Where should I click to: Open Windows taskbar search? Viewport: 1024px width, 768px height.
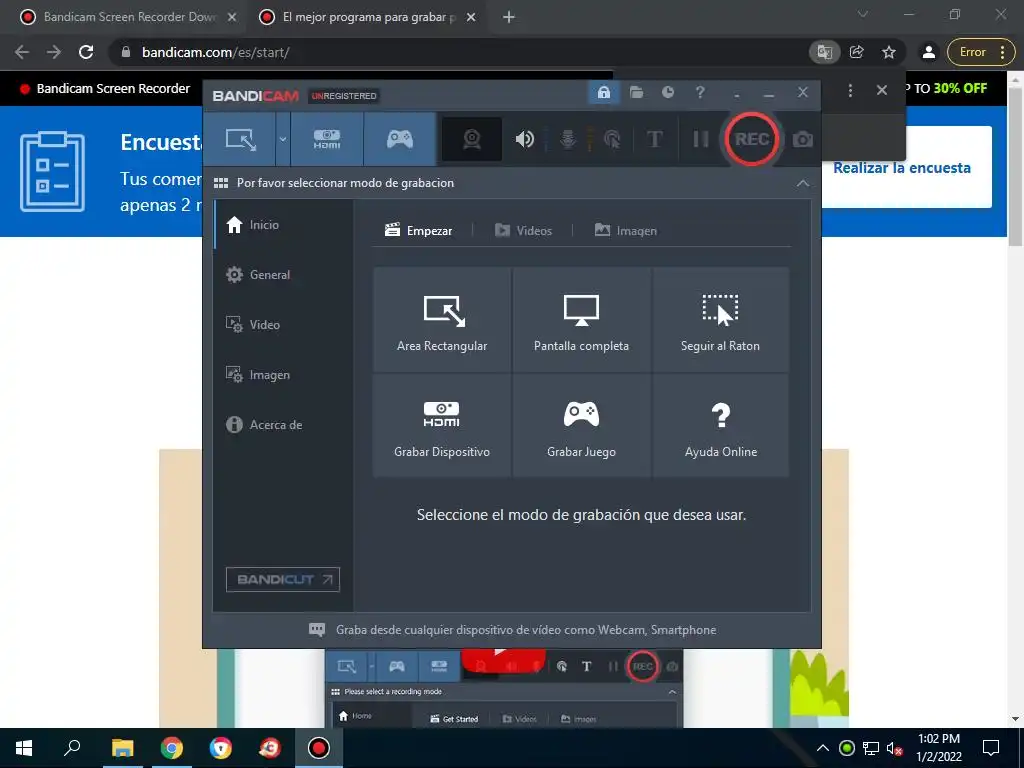click(x=72, y=748)
